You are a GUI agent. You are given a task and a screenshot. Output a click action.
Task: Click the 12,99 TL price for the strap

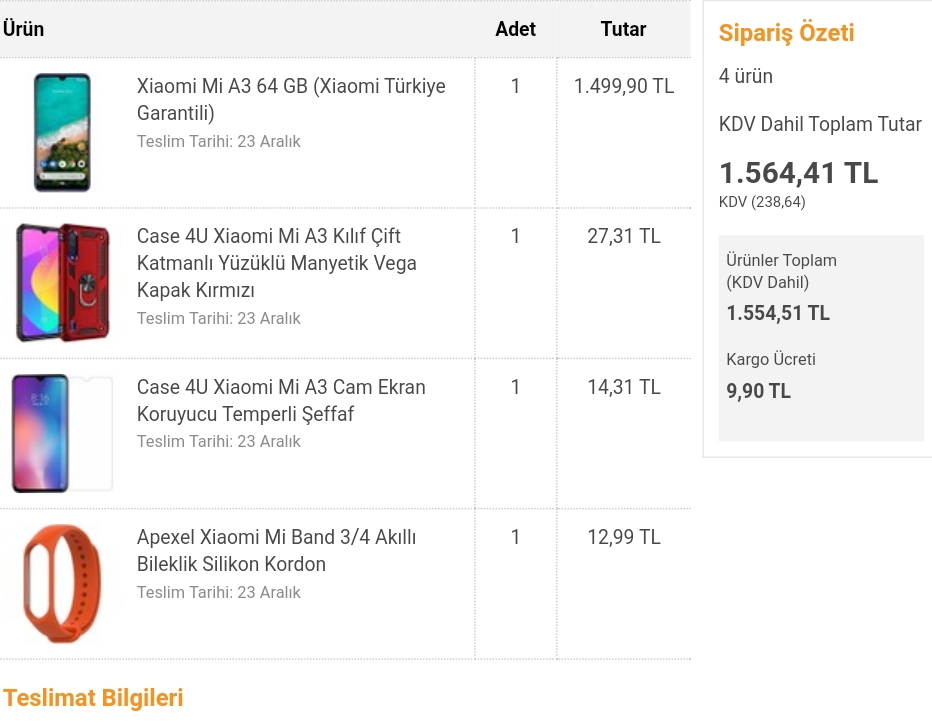click(624, 537)
